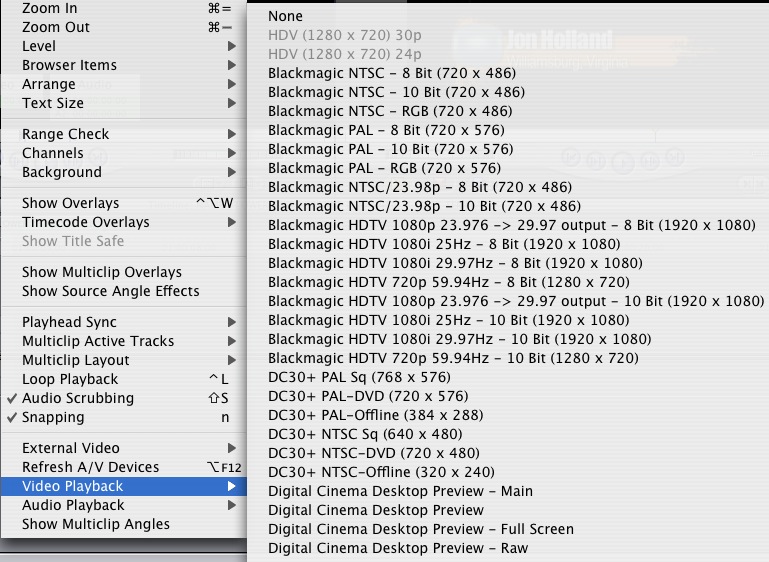Click the highlighted Video Playback item

click(123, 486)
